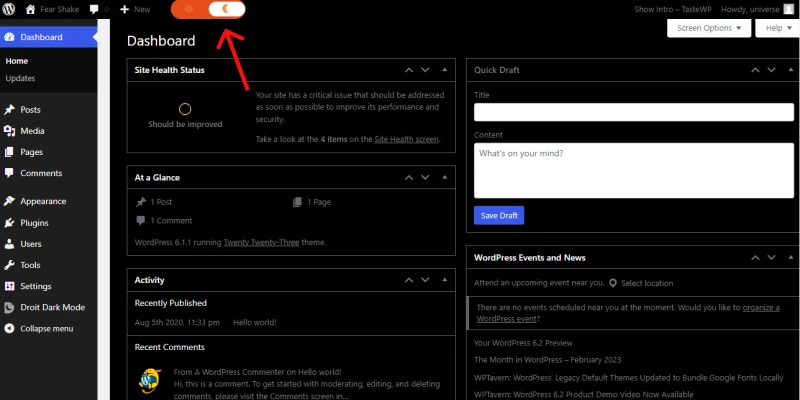This screenshot has width=800, height=400.
Task: Click the Collapse menu arrow icon
Action: coord(9,329)
